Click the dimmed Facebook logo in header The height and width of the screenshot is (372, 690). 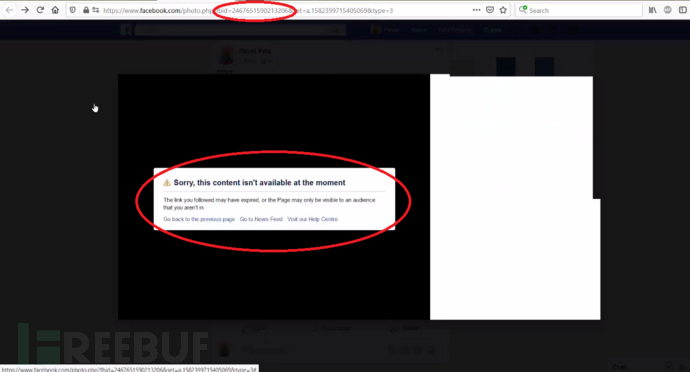[126, 30]
